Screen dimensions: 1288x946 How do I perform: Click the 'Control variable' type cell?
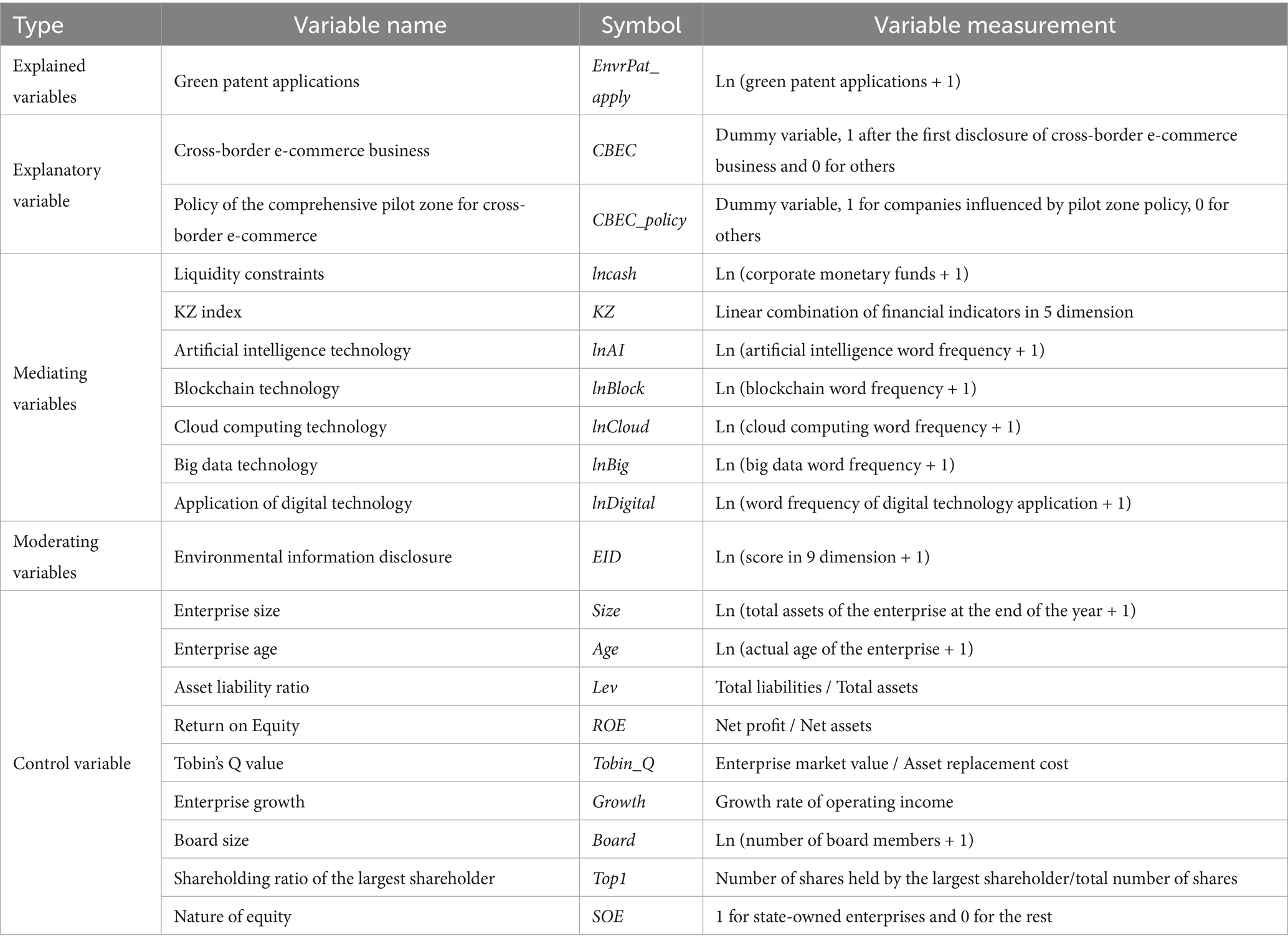pos(72,764)
